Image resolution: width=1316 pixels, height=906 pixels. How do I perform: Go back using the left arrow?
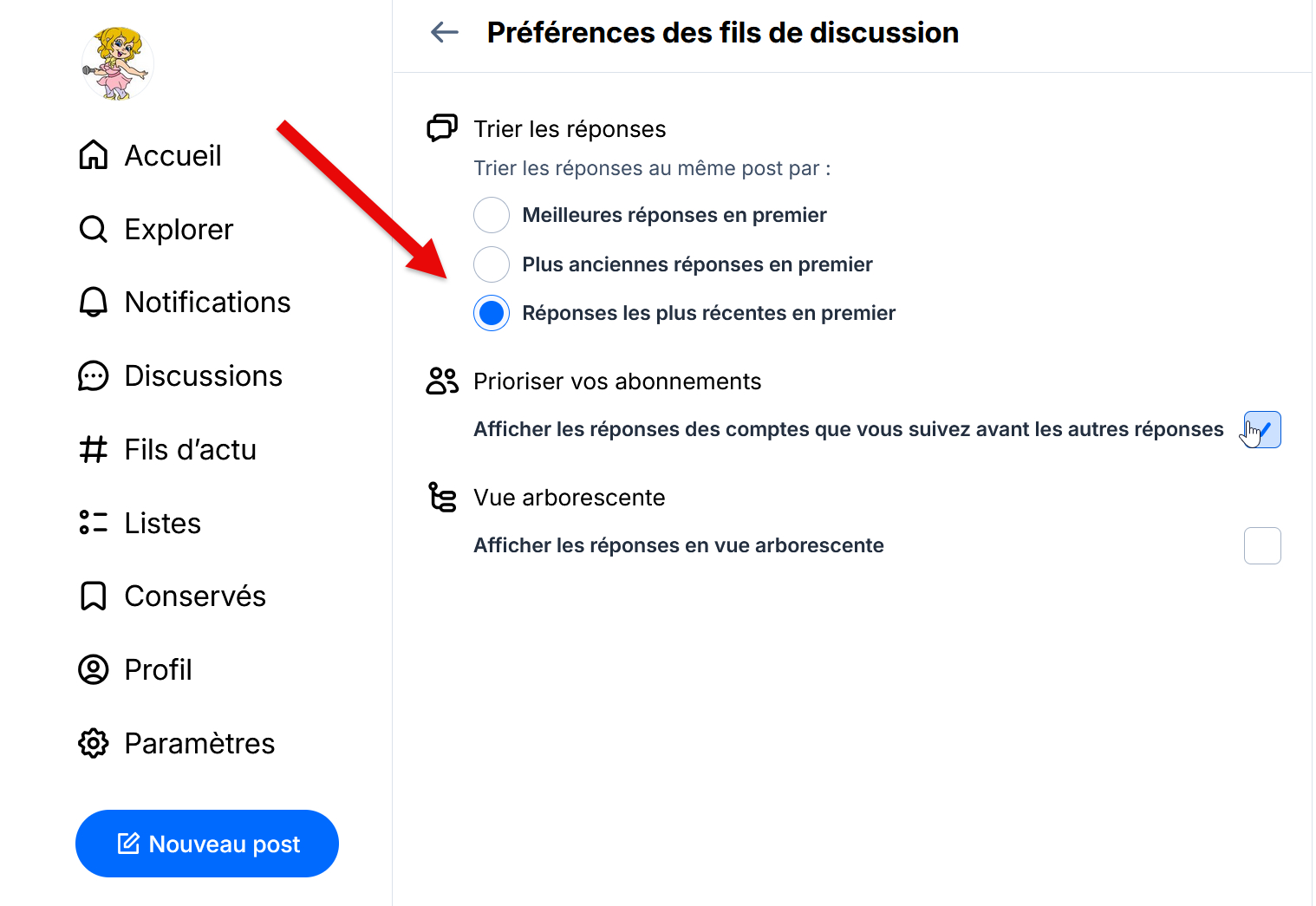click(x=445, y=33)
